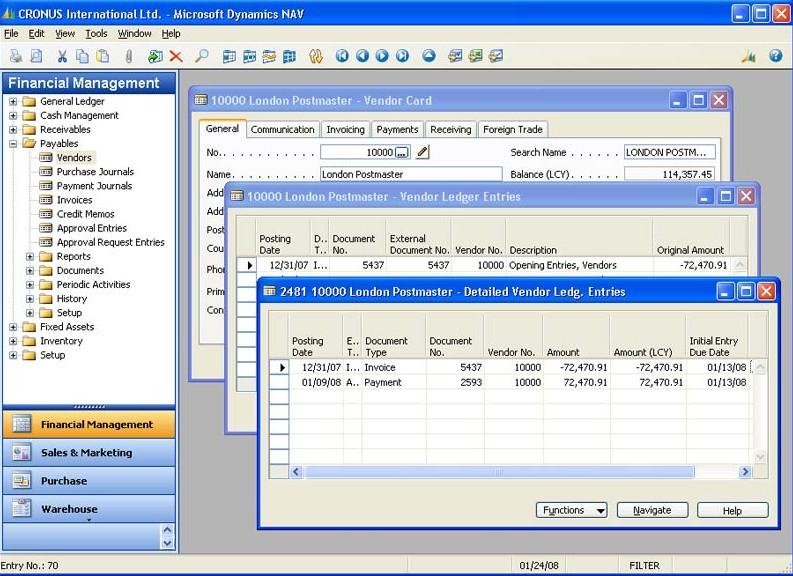Click the Print toolbar icon

pyautogui.click(x=16, y=56)
